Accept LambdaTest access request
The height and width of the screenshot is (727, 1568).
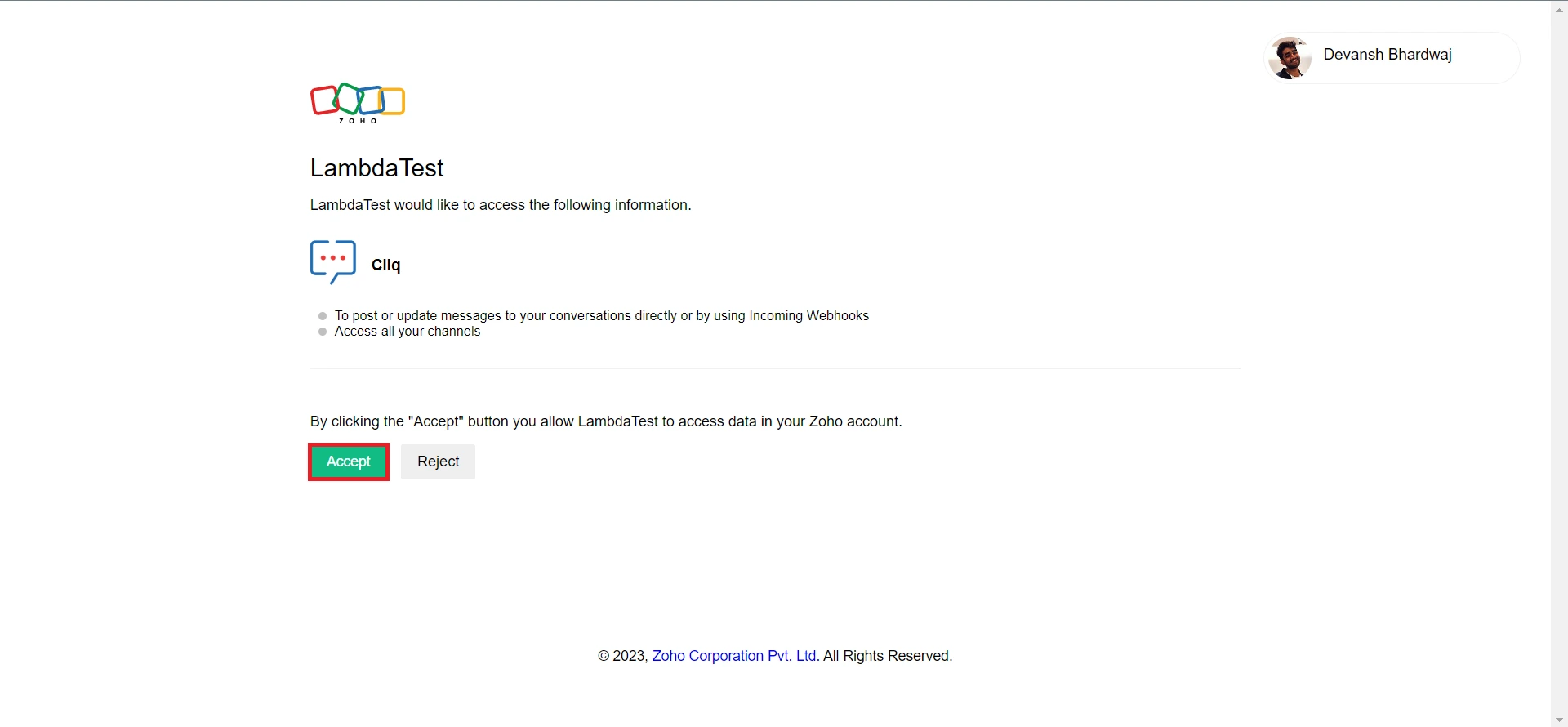349,462
